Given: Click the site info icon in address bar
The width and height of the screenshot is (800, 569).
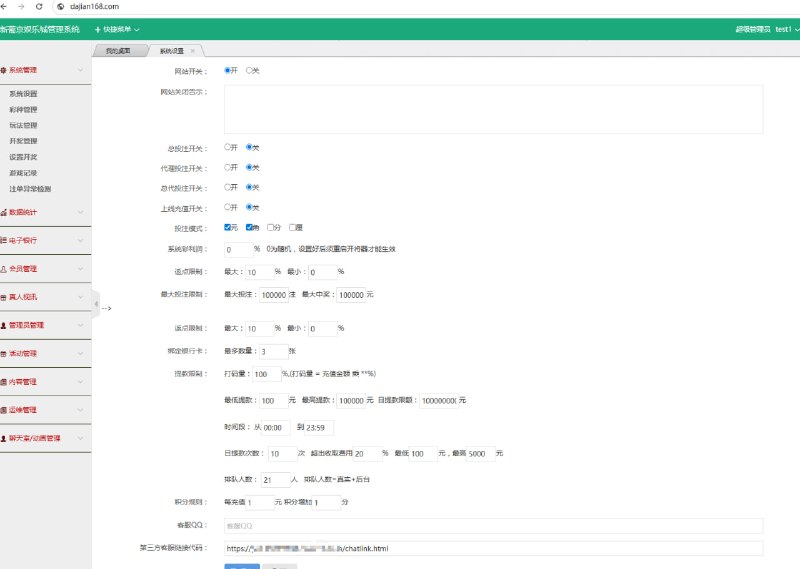Looking at the screenshot, I should tap(60, 6).
